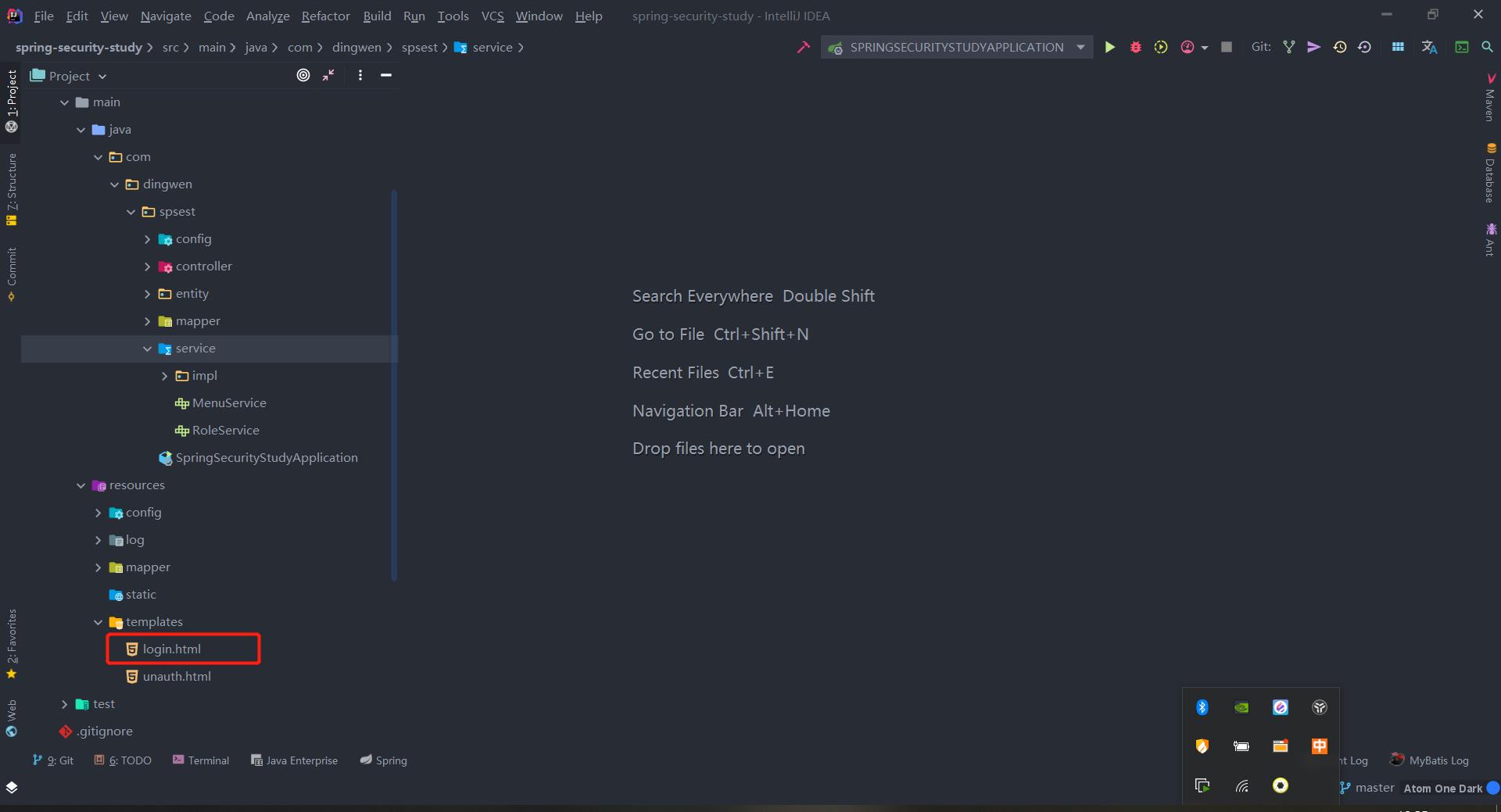Open the Maven tool window
The width and height of the screenshot is (1501, 812).
(x=1491, y=97)
